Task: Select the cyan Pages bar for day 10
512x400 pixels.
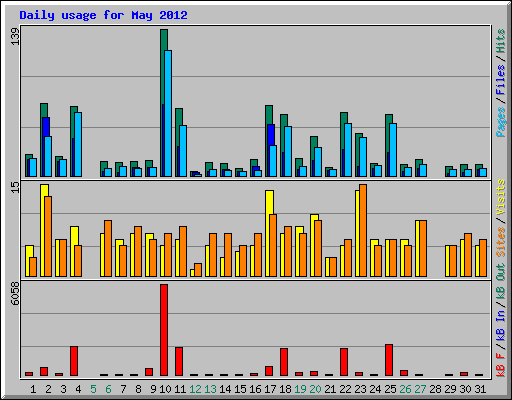Action: pyautogui.click(x=168, y=113)
